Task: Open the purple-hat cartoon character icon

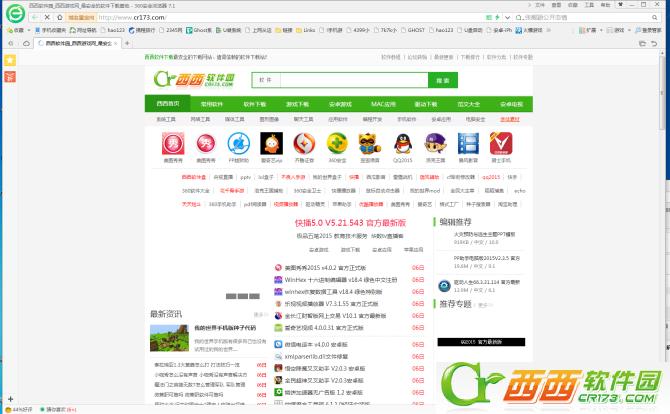Action: click(435, 144)
